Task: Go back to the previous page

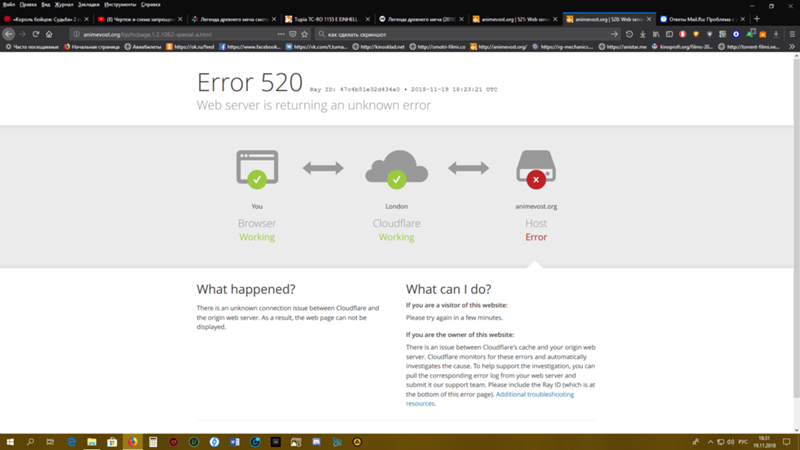Action: pyautogui.click(x=9, y=34)
